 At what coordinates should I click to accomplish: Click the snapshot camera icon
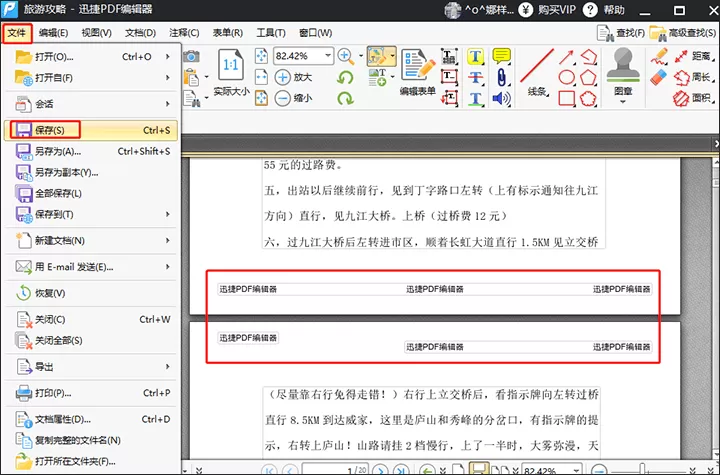[191, 57]
